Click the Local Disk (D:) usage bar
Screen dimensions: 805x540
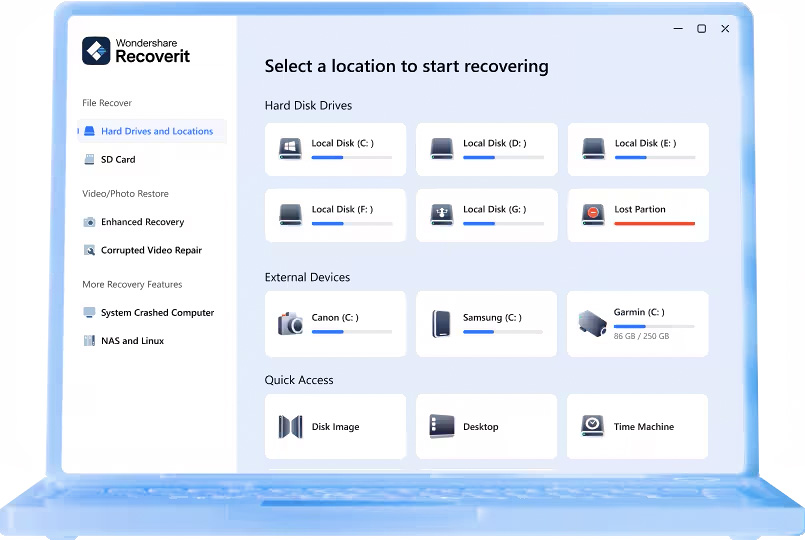pyautogui.click(x=503, y=158)
